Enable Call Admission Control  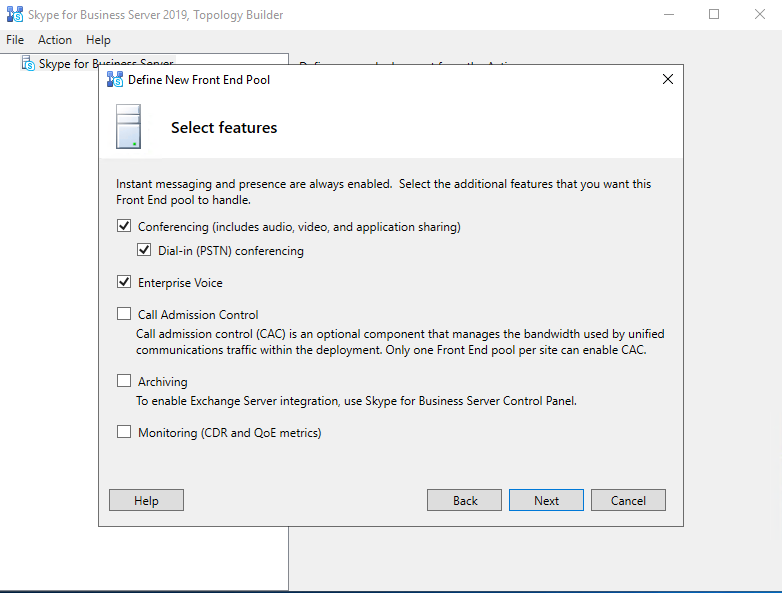click(x=124, y=314)
